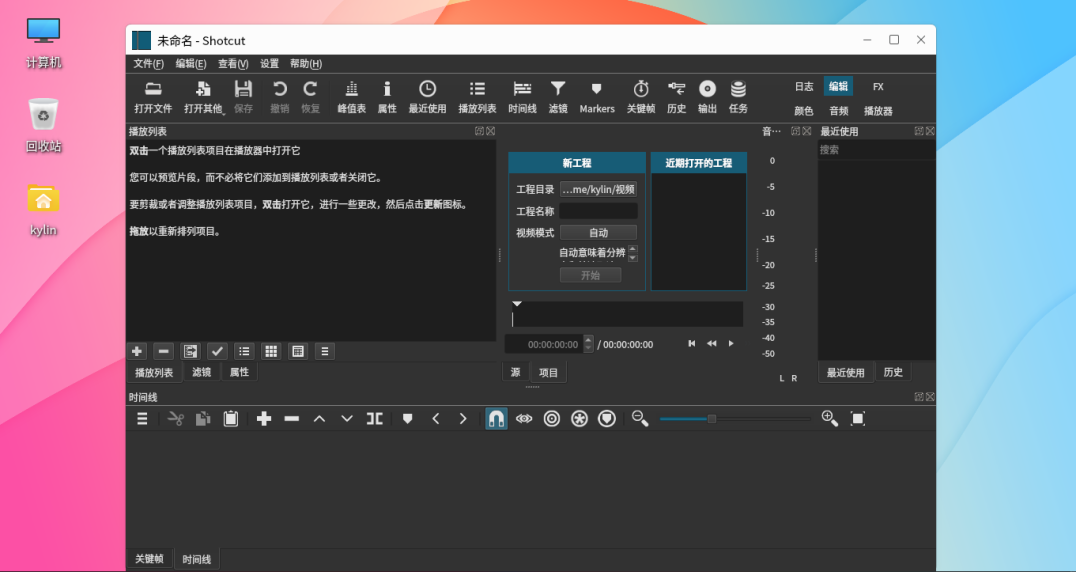Toggle scrub while dragging eye icon
This screenshot has width=1076, height=572.
pyautogui.click(x=524, y=418)
